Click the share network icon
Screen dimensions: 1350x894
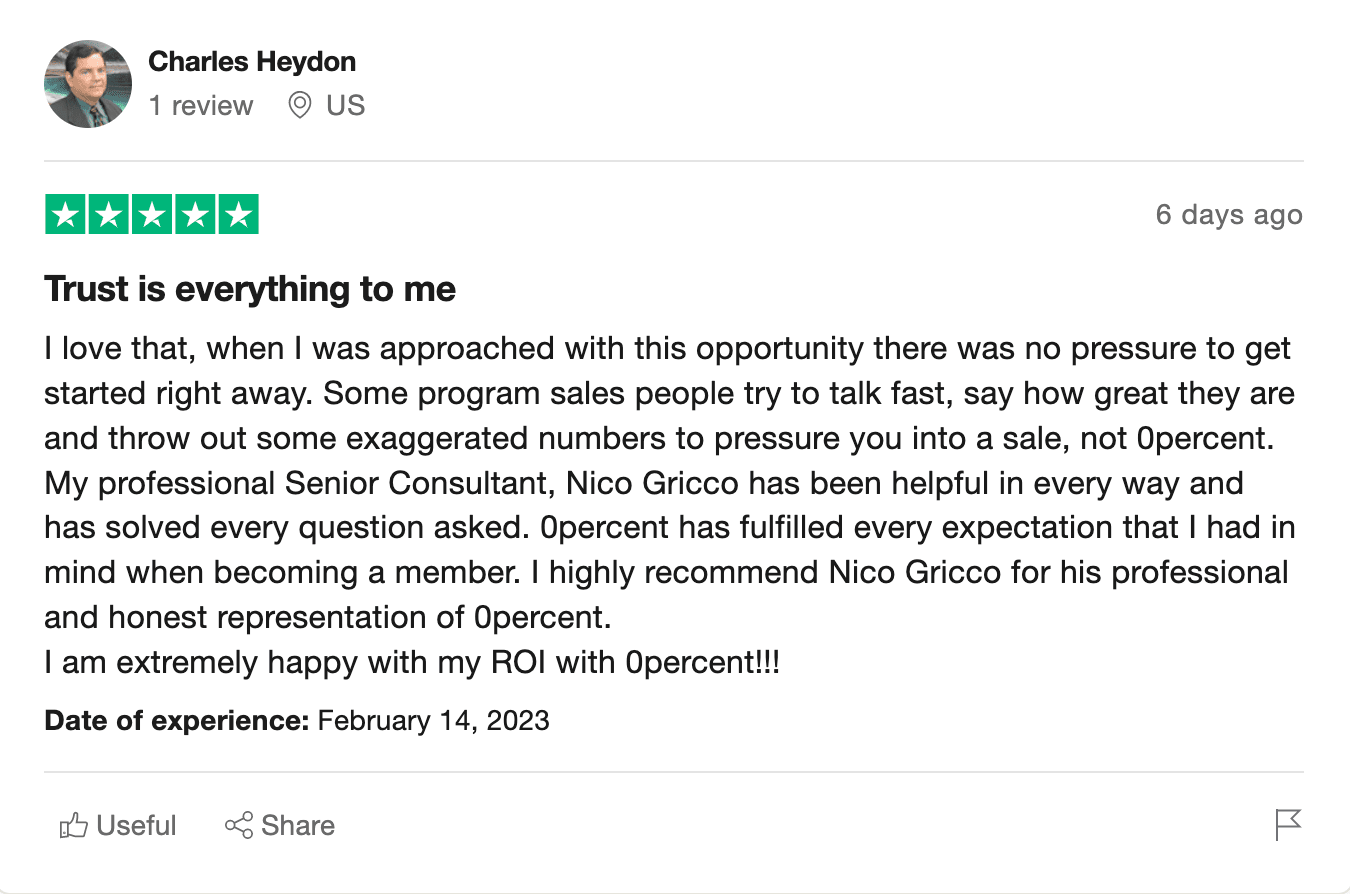(x=239, y=826)
